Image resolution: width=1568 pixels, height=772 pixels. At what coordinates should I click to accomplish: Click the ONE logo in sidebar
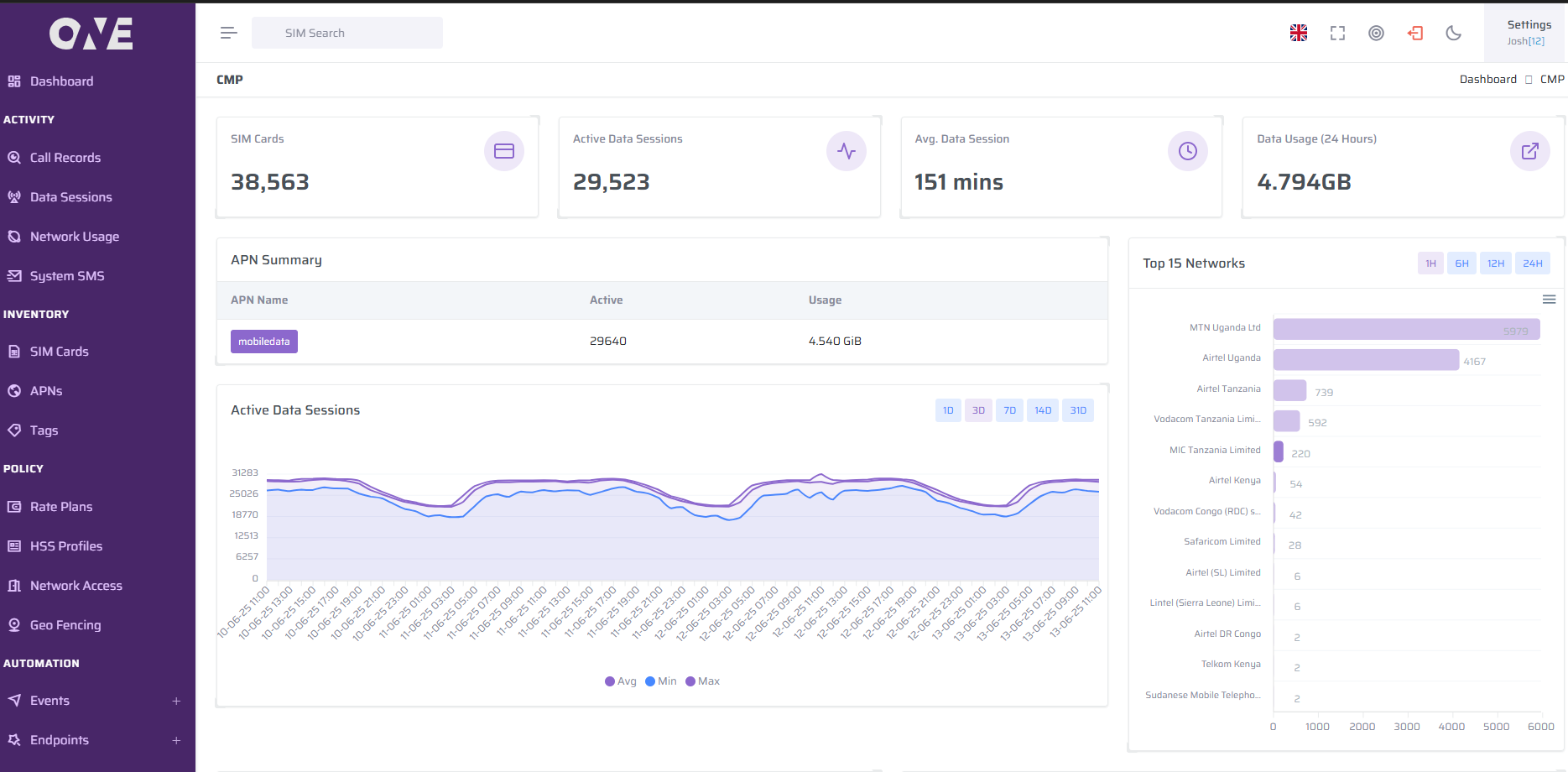[91, 34]
